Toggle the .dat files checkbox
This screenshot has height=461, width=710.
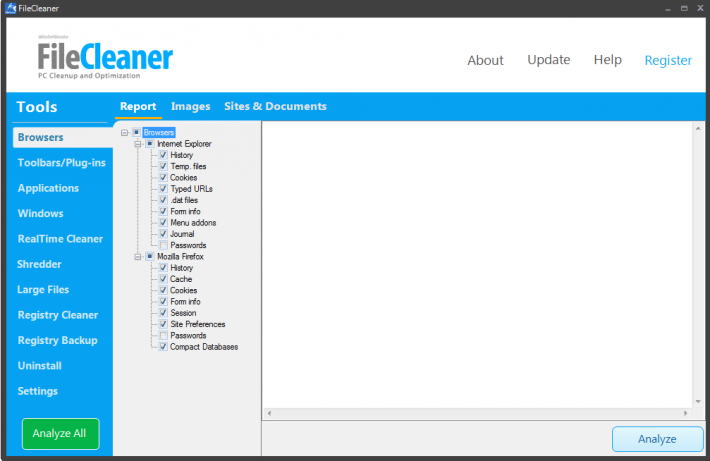pos(163,200)
